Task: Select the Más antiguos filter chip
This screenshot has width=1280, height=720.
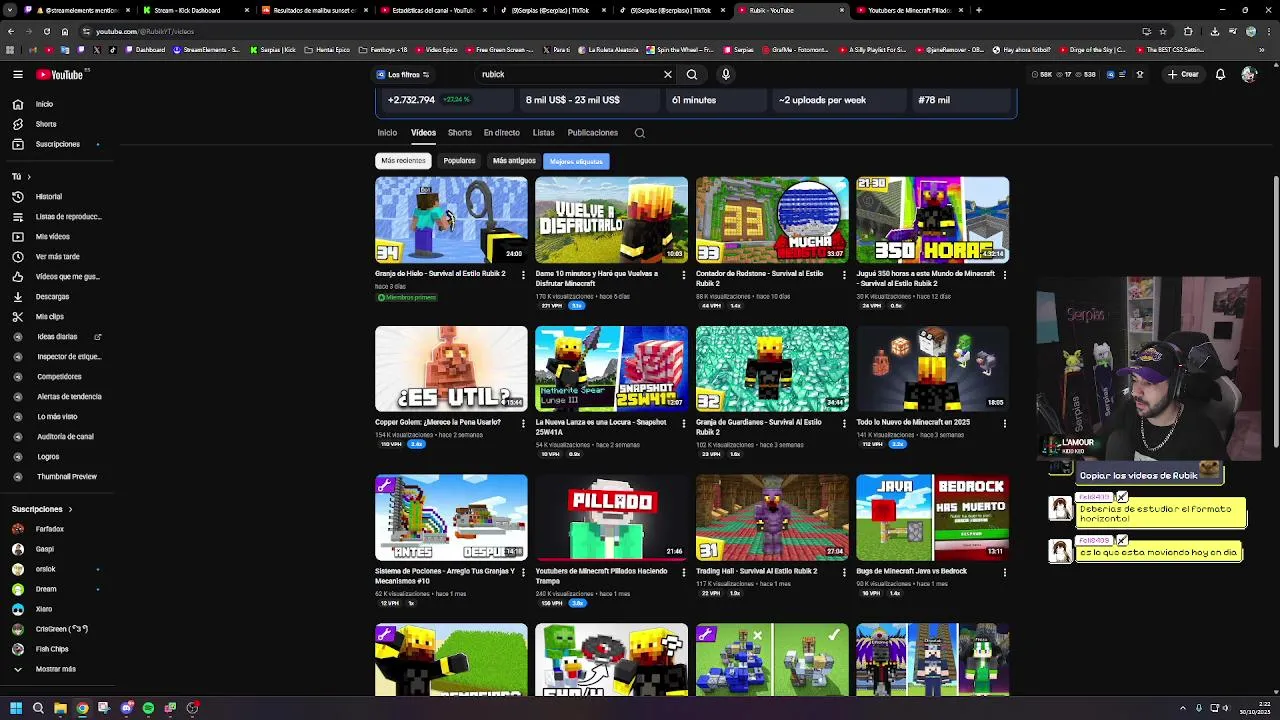Action: [514, 161]
